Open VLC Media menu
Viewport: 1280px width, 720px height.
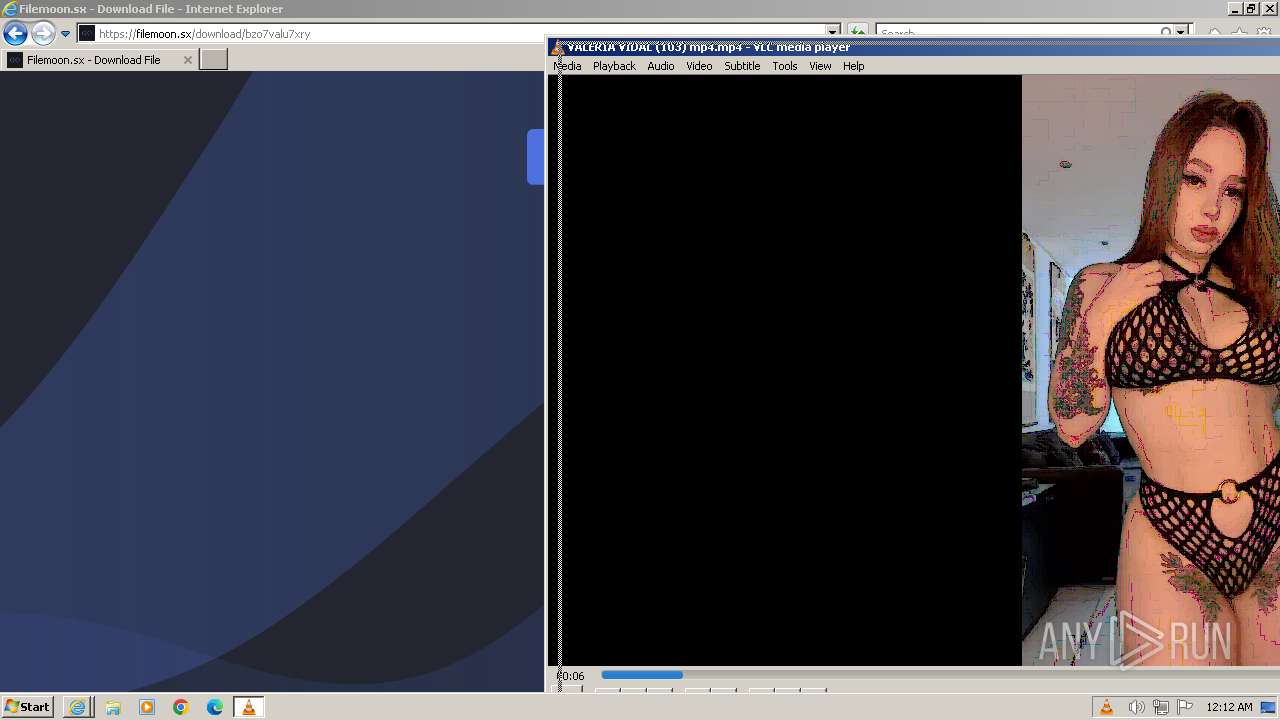click(567, 66)
